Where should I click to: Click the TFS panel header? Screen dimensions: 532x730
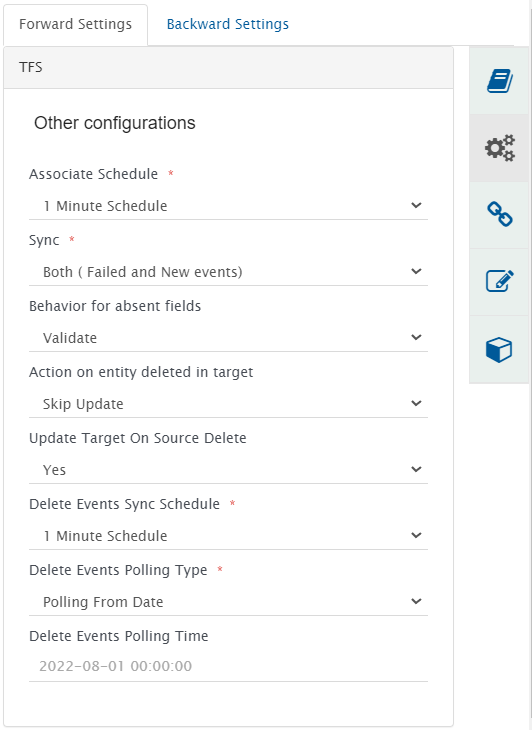pyautogui.click(x=228, y=68)
